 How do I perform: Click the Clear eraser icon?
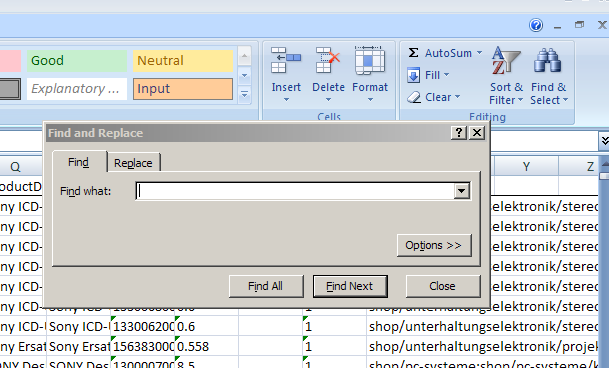414,97
